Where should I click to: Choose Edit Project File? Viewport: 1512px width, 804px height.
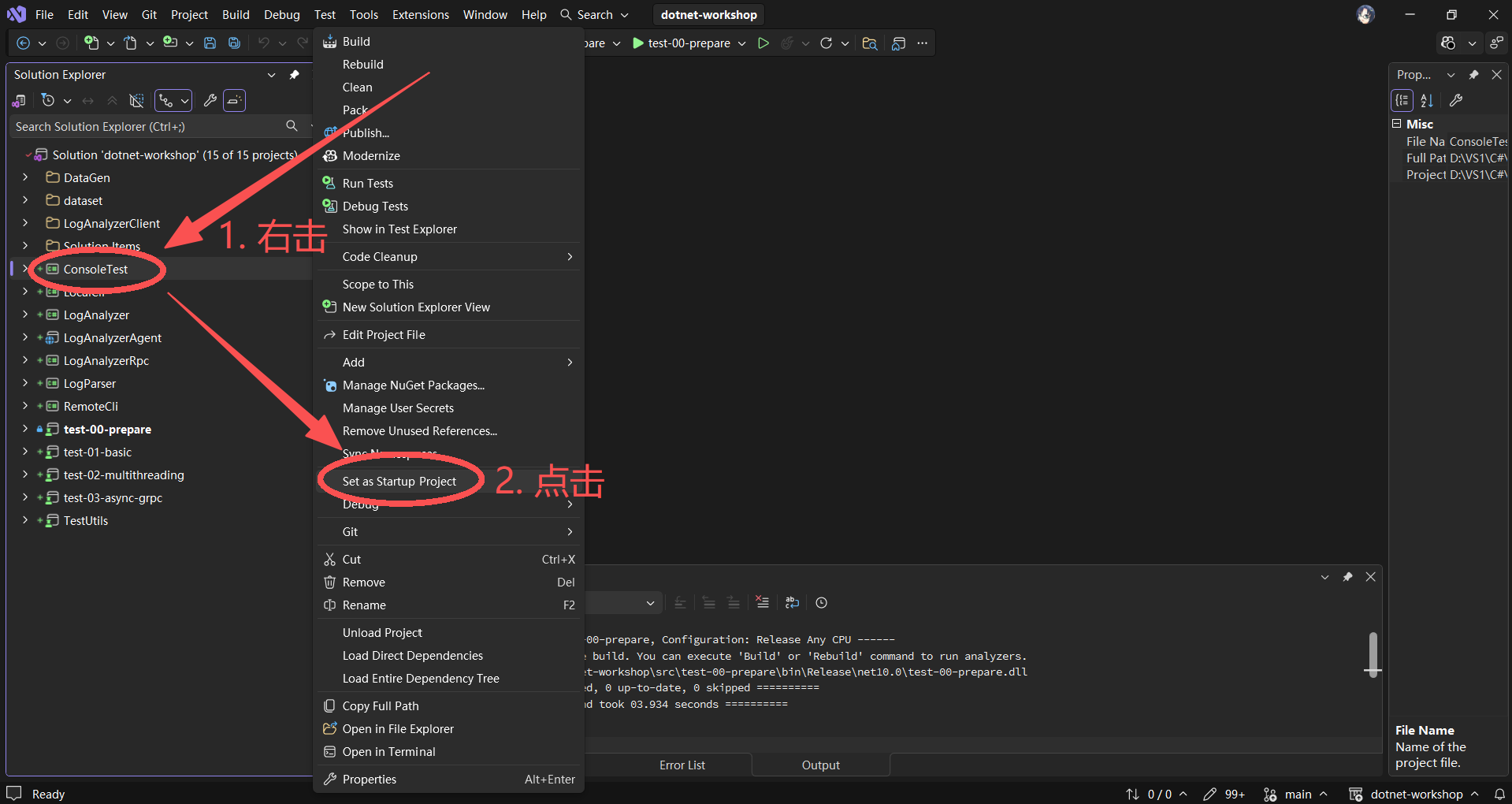pyautogui.click(x=449, y=334)
